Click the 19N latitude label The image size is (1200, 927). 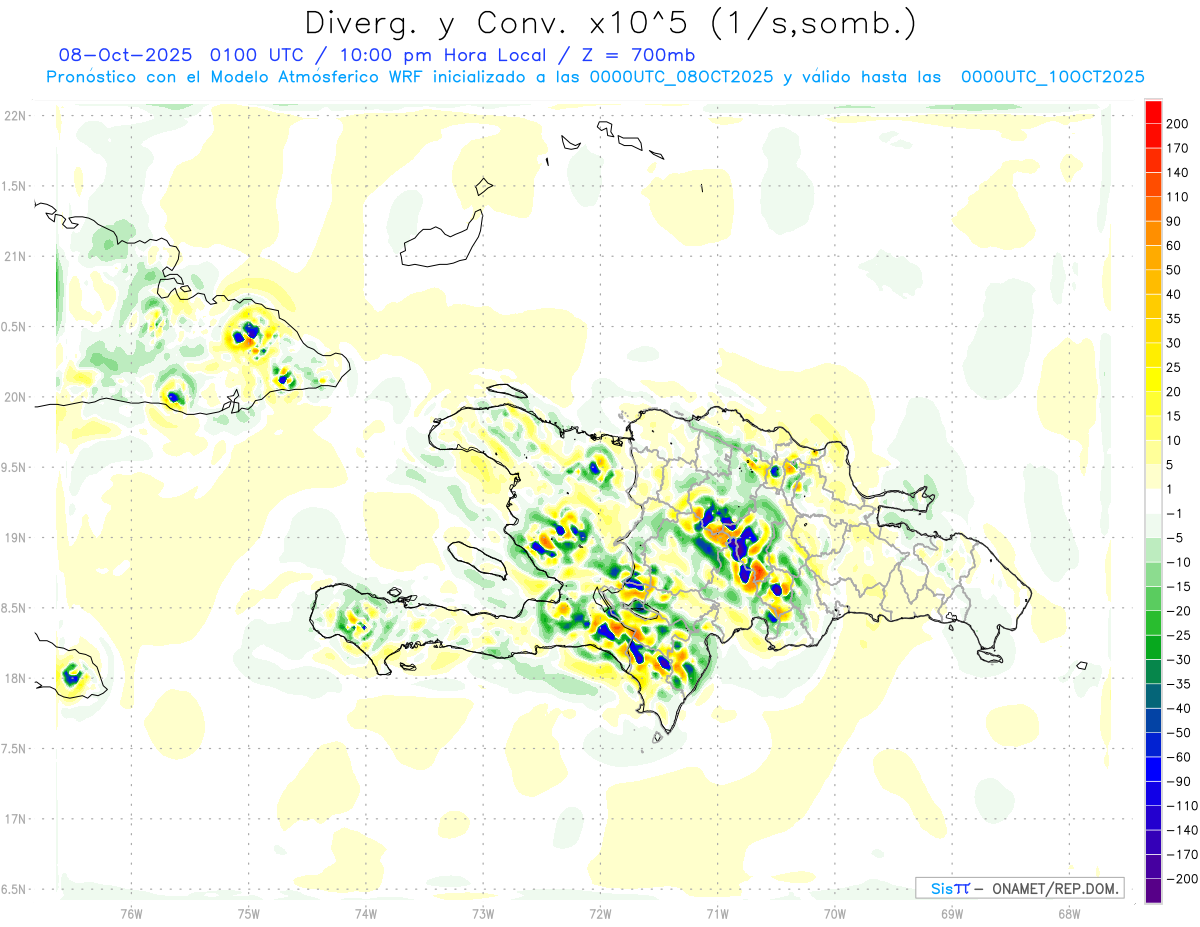[x=14, y=538]
